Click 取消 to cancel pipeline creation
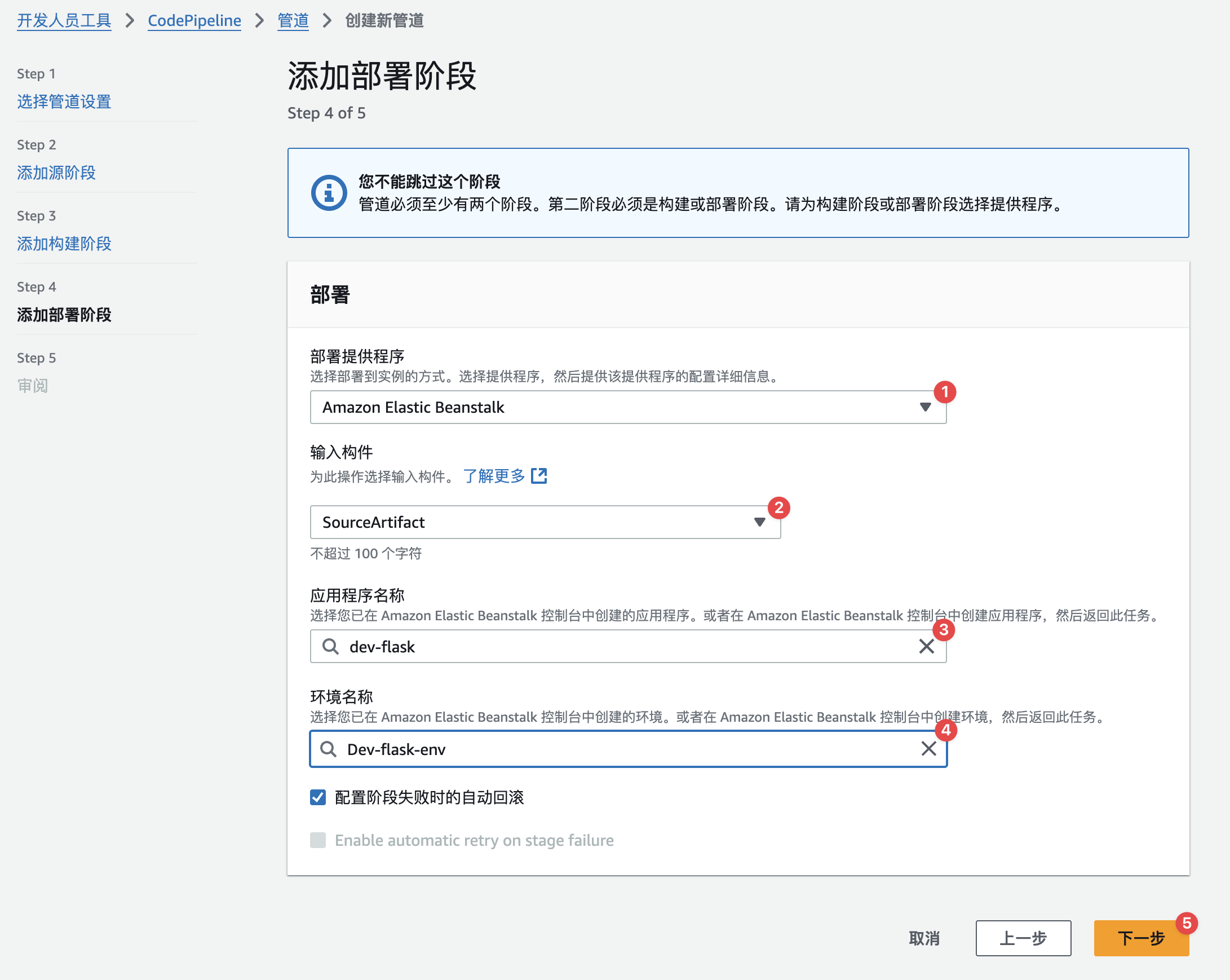This screenshot has width=1230, height=980. click(924, 938)
